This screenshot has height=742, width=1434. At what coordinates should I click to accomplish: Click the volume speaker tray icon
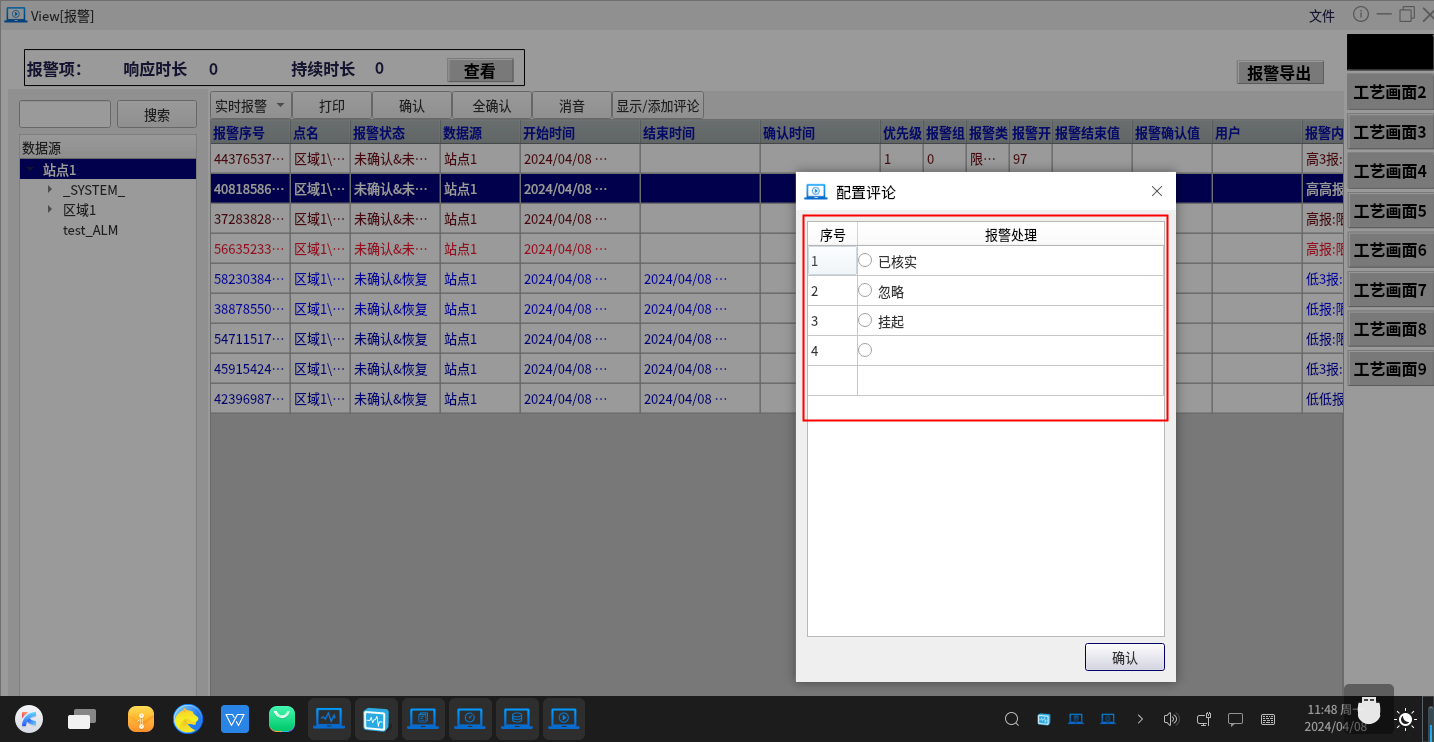point(1171,719)
